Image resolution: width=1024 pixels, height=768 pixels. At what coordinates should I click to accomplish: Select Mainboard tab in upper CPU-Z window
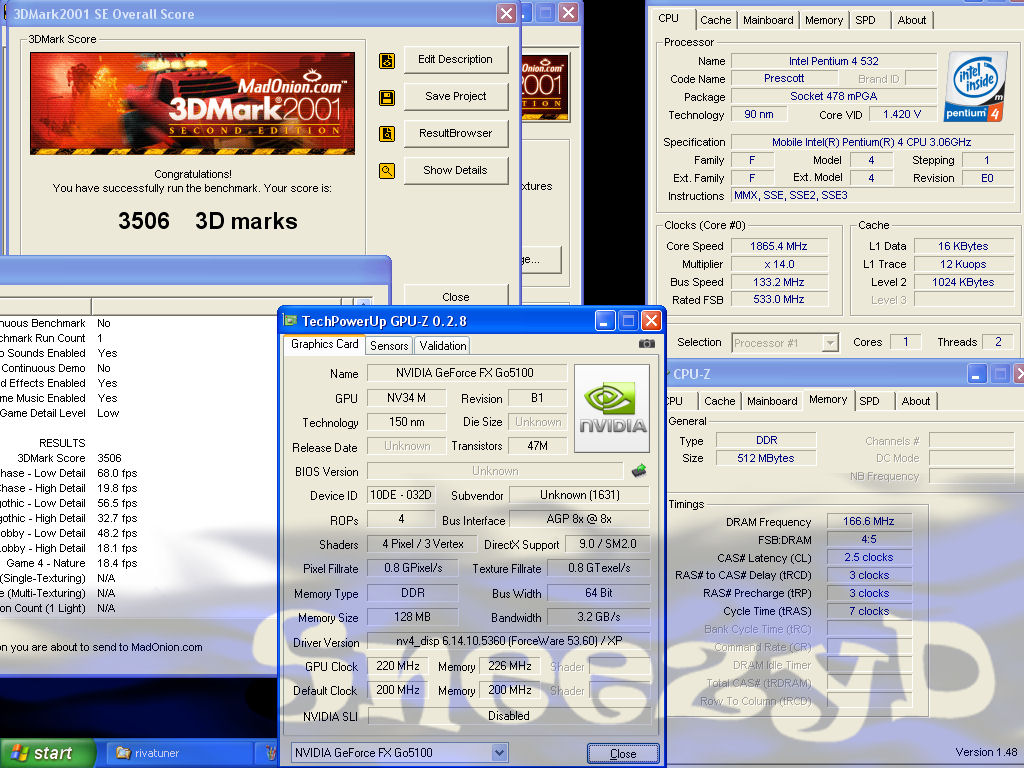[768, 20]
